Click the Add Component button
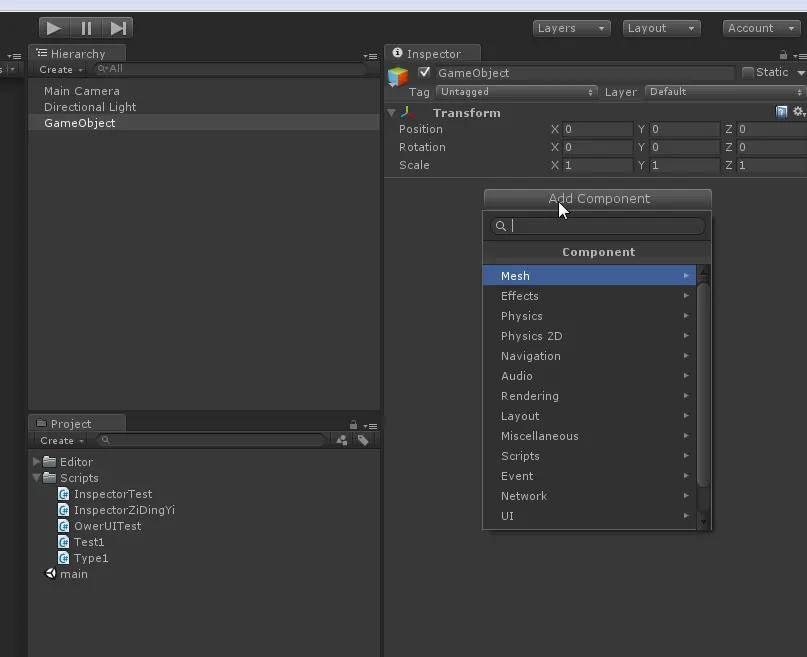 [x=598, y=199]
